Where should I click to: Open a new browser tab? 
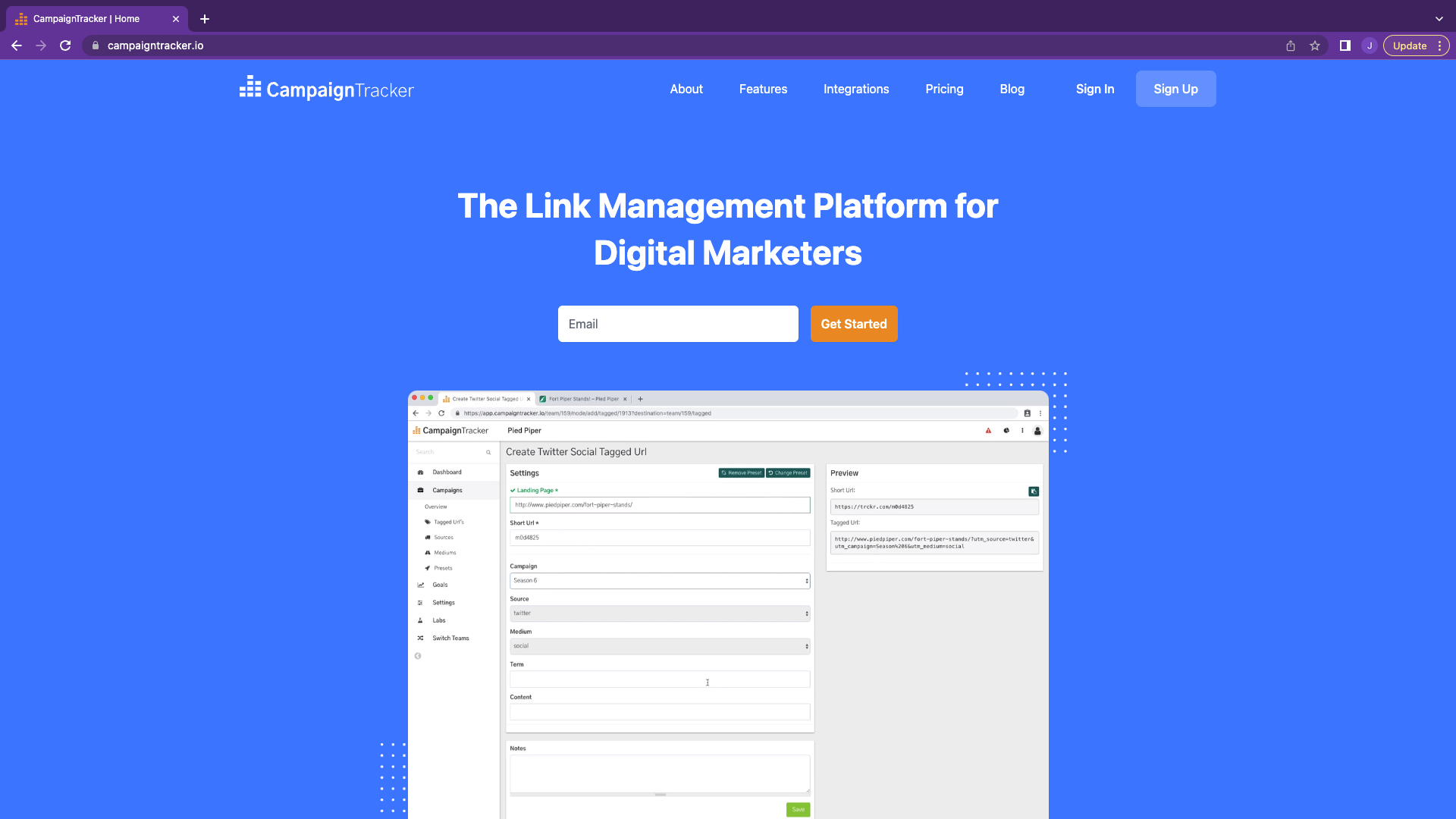coord(205,19)
